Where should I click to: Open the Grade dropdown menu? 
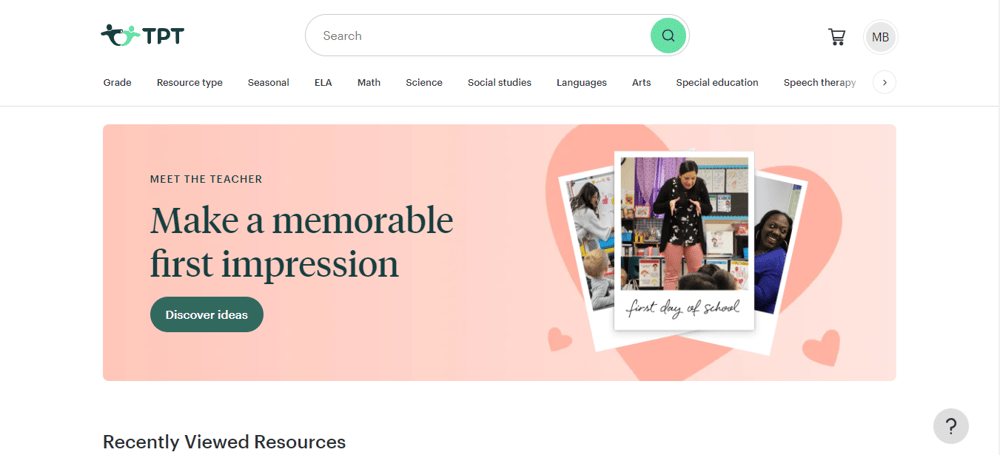[x=117, y=82]
